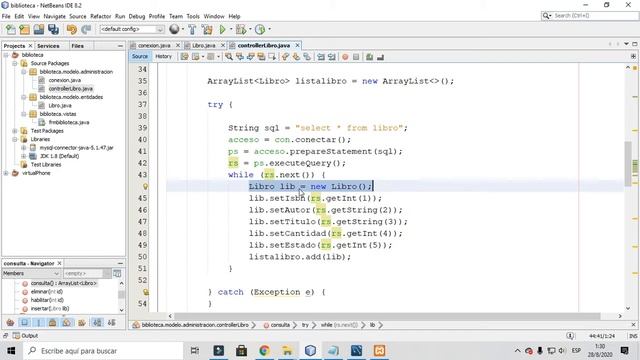Click the Build Project hammer icon
This screenshot has height=360, width=640.
point(192,29)
